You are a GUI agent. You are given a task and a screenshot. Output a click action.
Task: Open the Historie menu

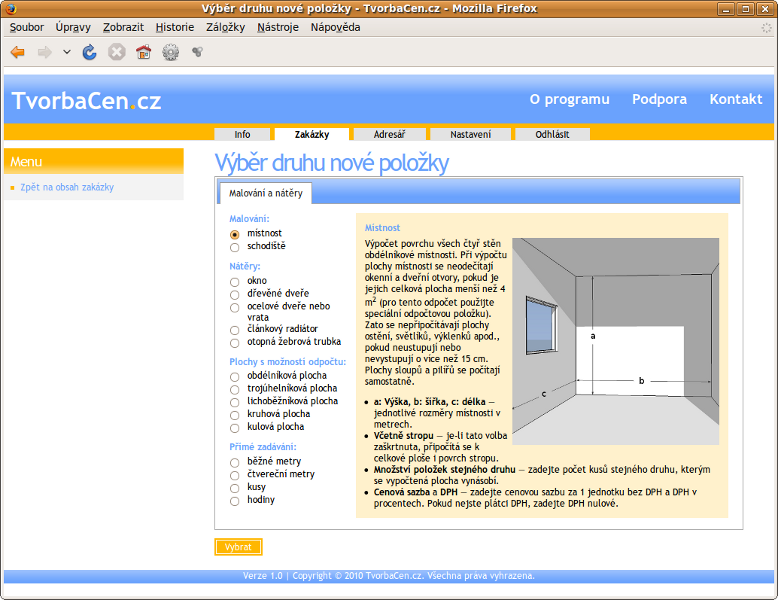click(175, 27)
